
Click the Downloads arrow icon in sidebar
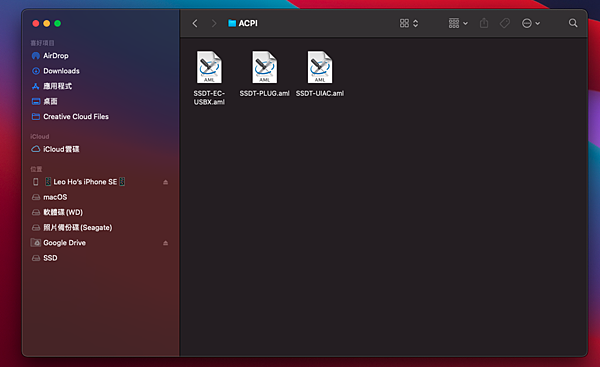(x=36, y=71)
